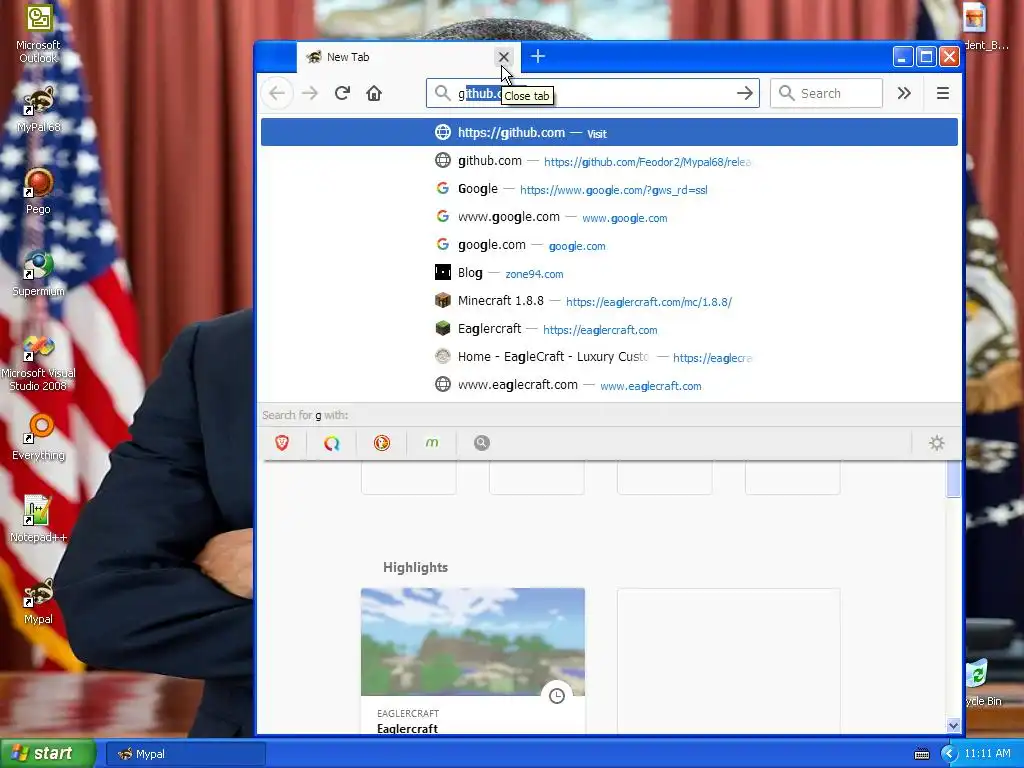Open the hamburger application menu

point(942,93)
